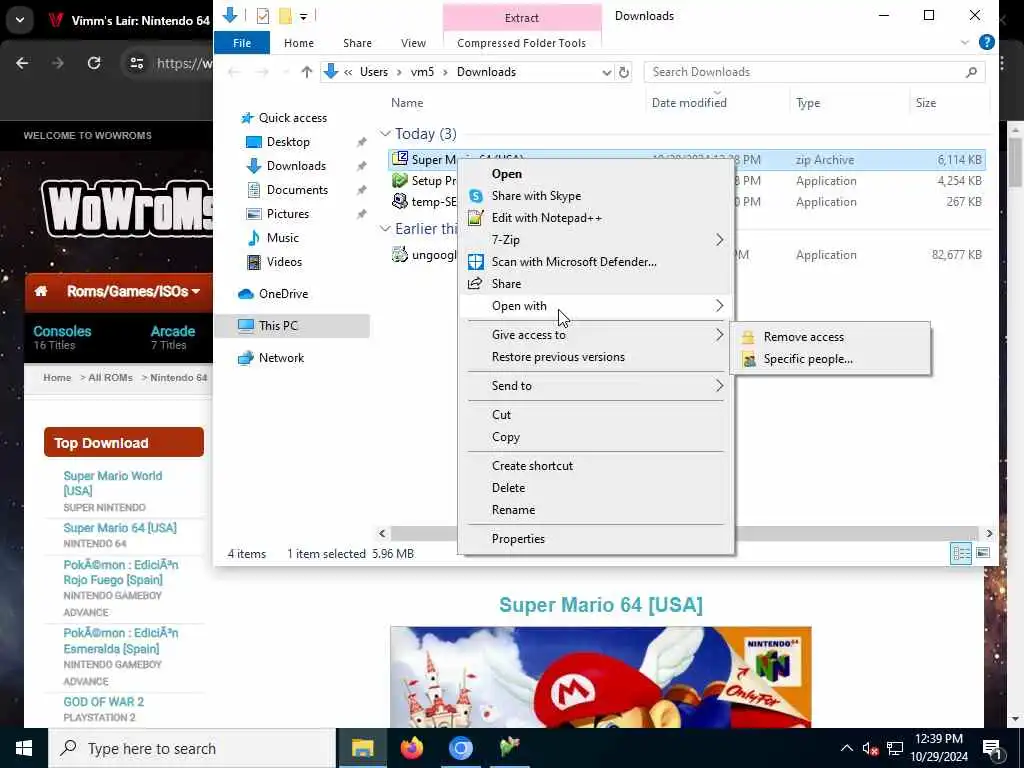
Task: Collapse the Earlier this week group chevron
Action: [385, 229]
